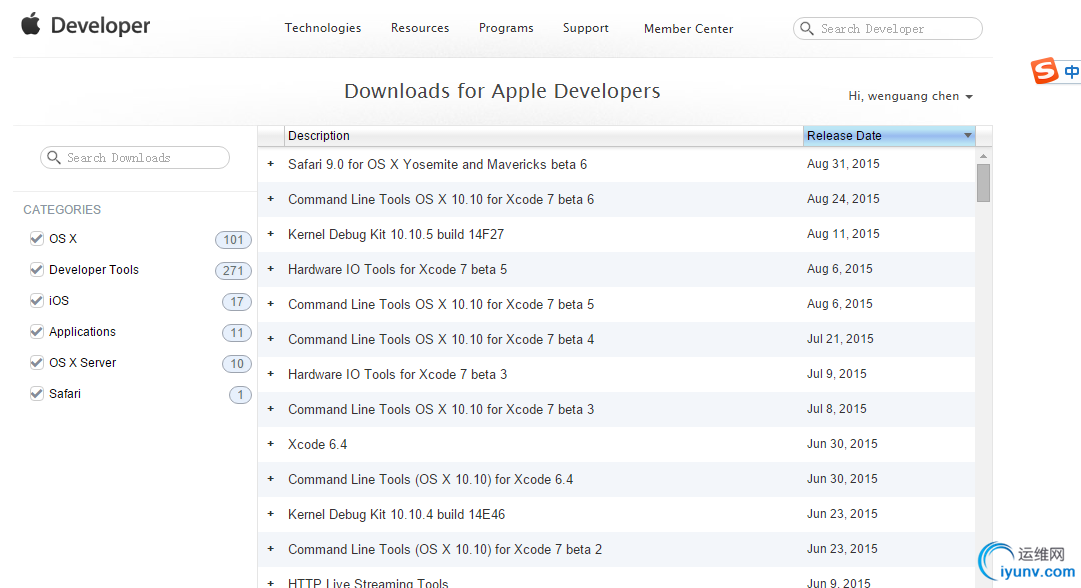Image resolution: width=1081 pixels, height=588 pixels.
Task: Click the Jul 21, 2015 release date
Action: (x=840, y=338)
